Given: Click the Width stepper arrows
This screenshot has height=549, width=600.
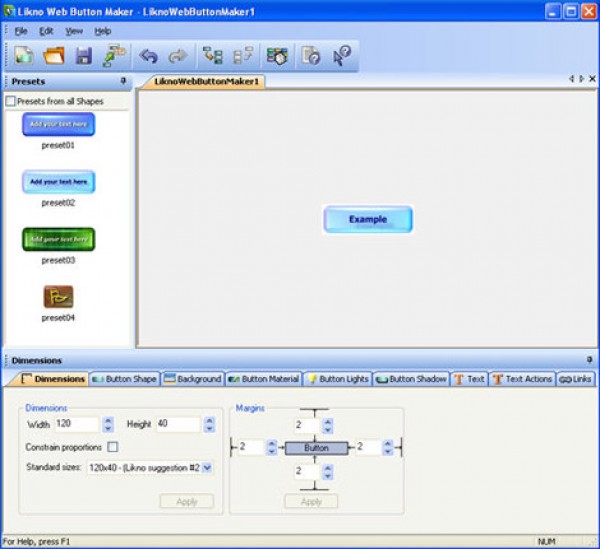Looking at the screenshot, I should [107, 424].
